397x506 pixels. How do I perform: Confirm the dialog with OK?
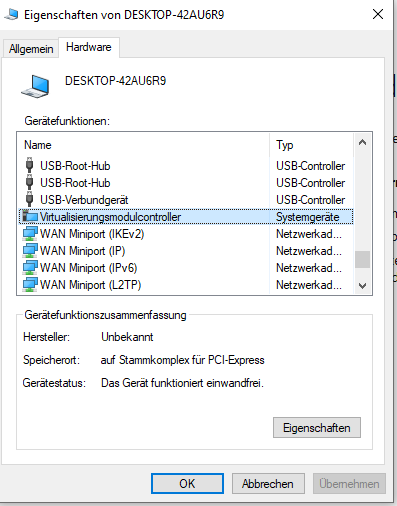(187, 484)
